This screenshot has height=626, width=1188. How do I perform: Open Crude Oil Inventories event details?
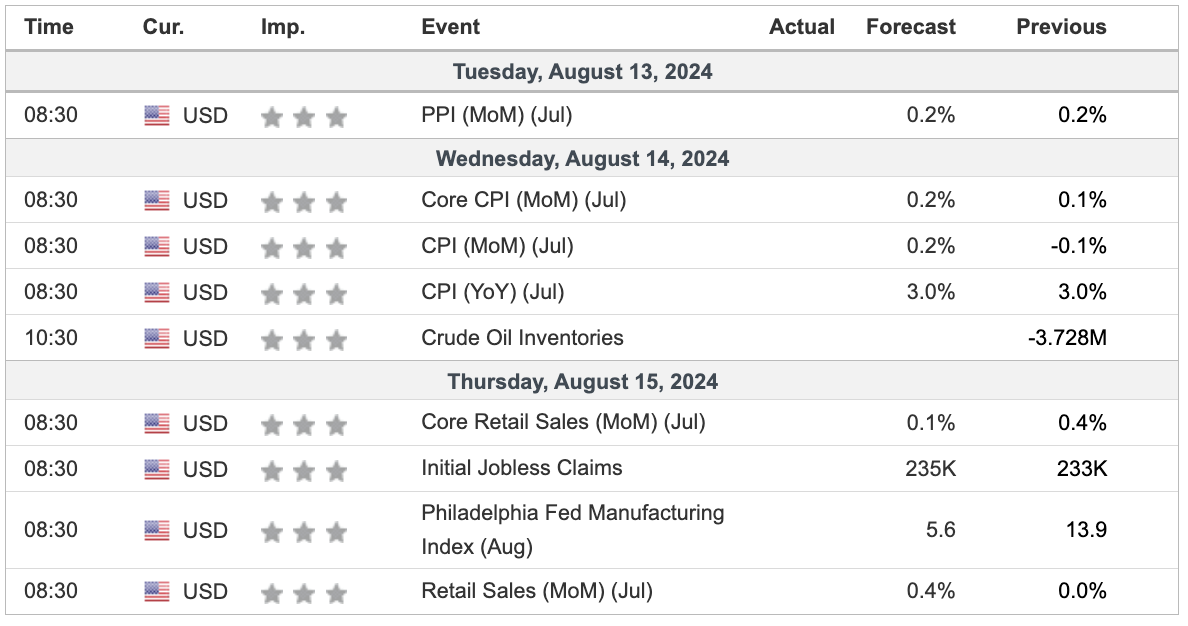pos(522,338)
